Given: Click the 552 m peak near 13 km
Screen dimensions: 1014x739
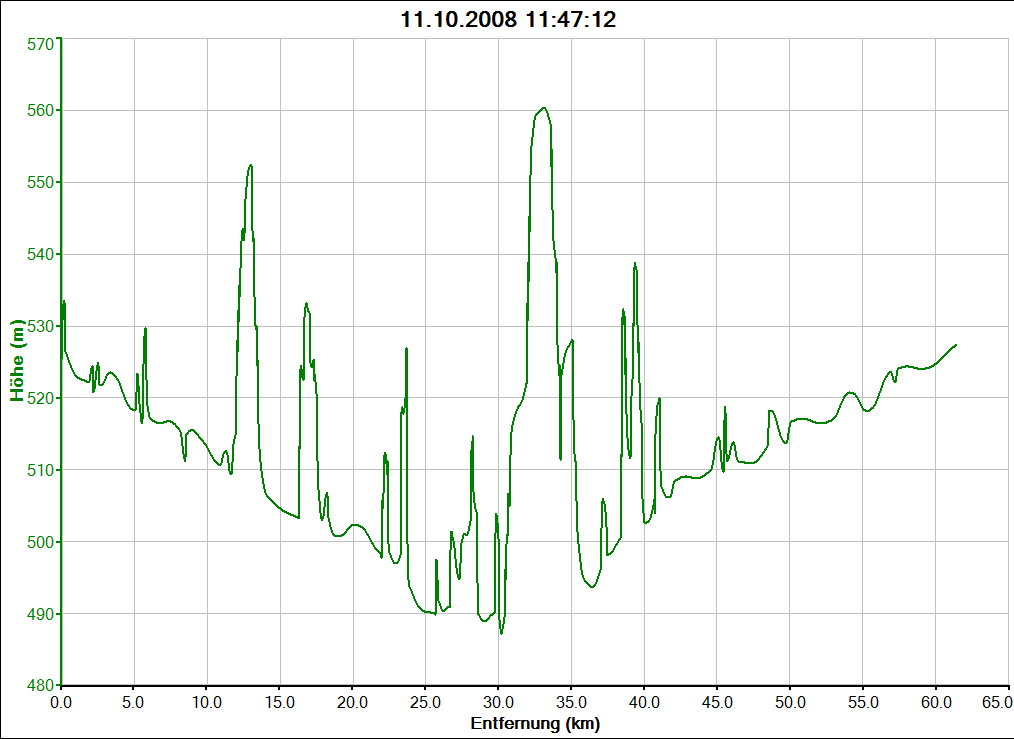Looking at the screenshot, I should click(x=251, y=166).
